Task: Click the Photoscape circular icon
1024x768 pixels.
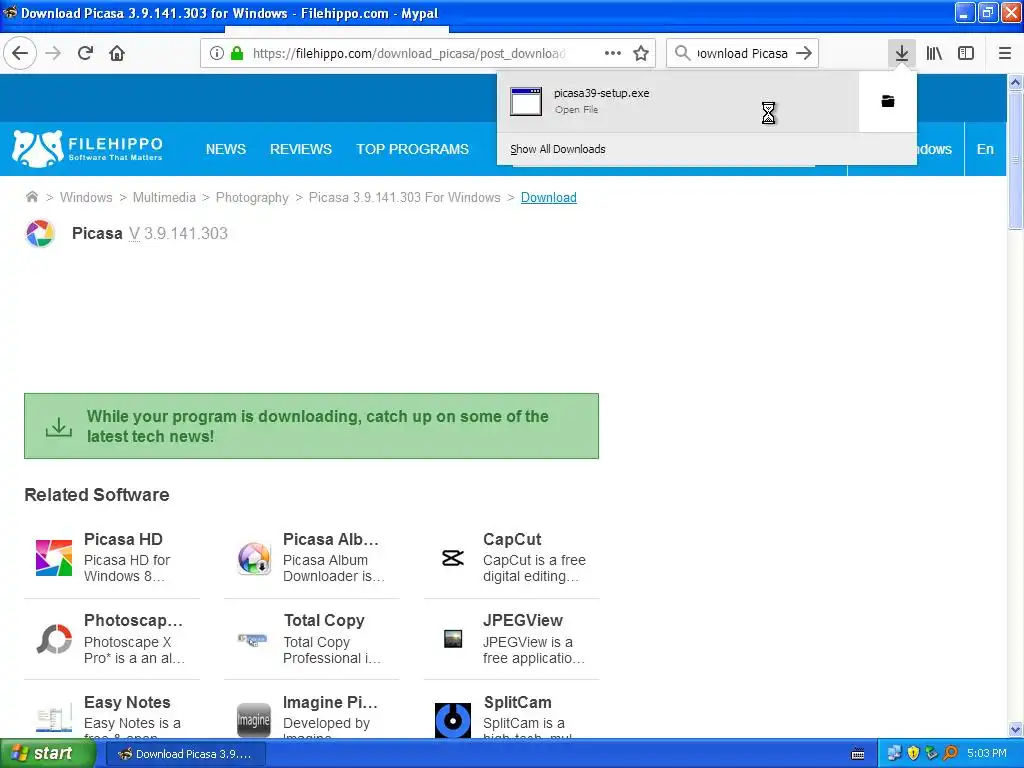Action: (x=54, y=639)
